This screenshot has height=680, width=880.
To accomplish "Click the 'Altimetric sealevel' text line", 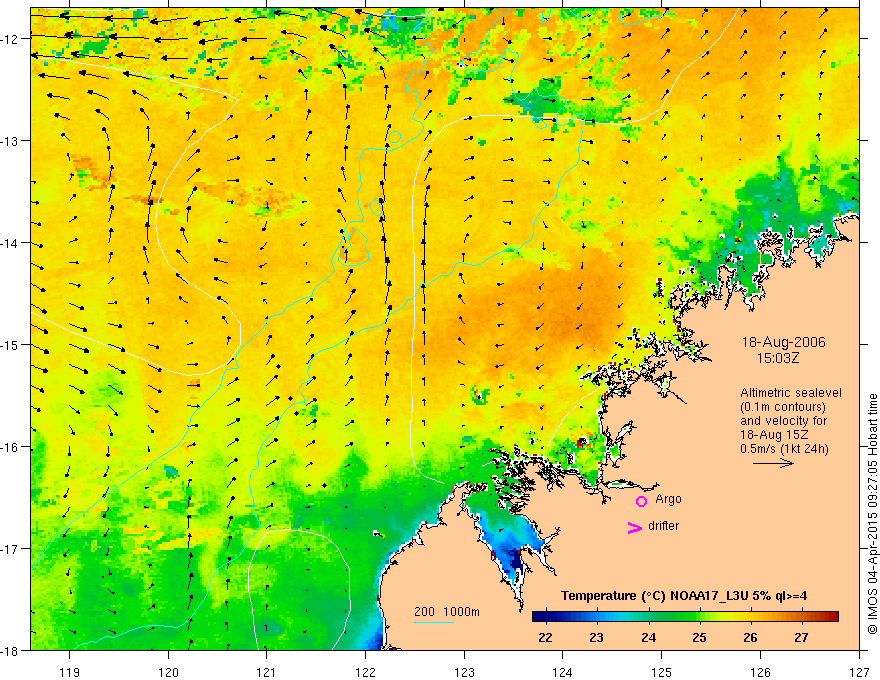I will [791, 393].
